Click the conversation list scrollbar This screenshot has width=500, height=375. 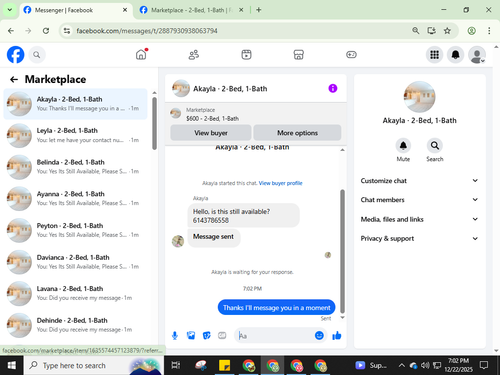[x=154, y=123]
